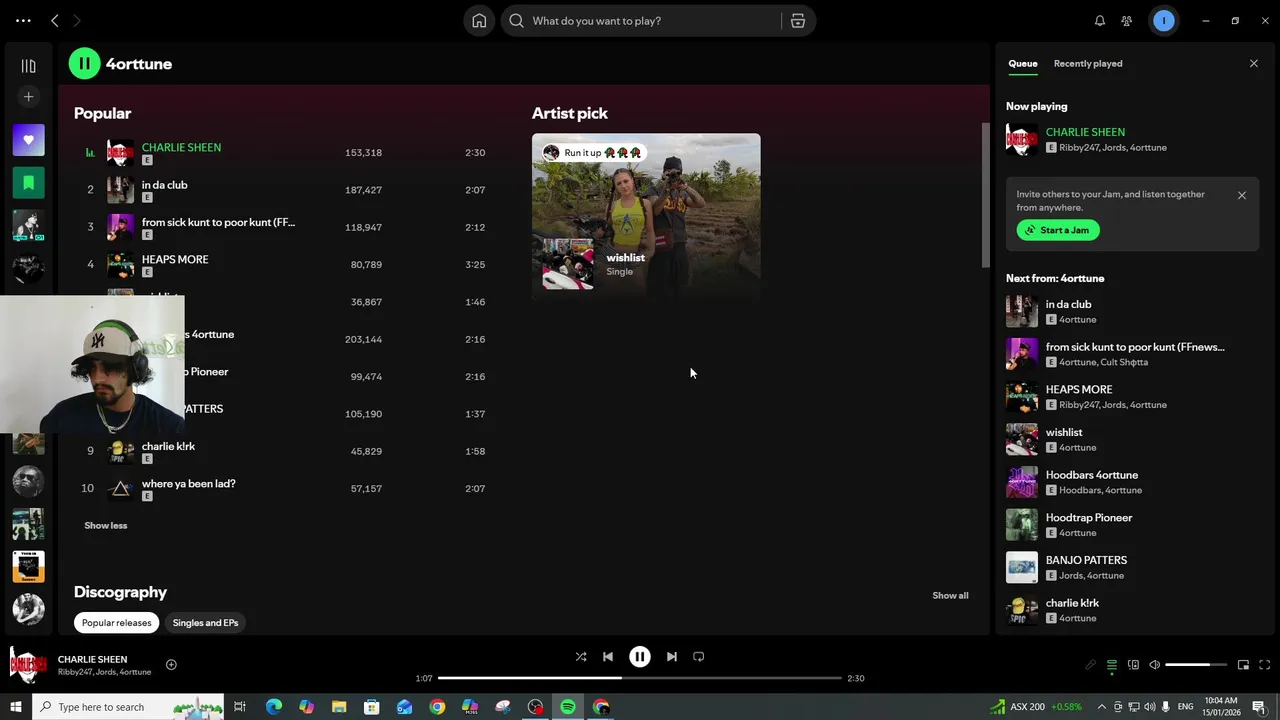Open Microsoft Edge from taskbar
Screen dimensions: 1280x720
click(x=273, y=707)
